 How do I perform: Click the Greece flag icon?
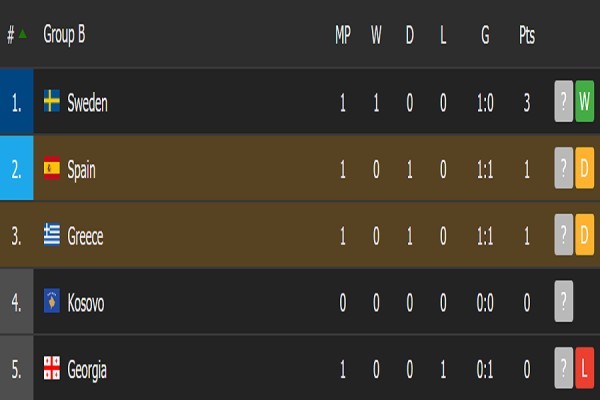pos(52,235)
